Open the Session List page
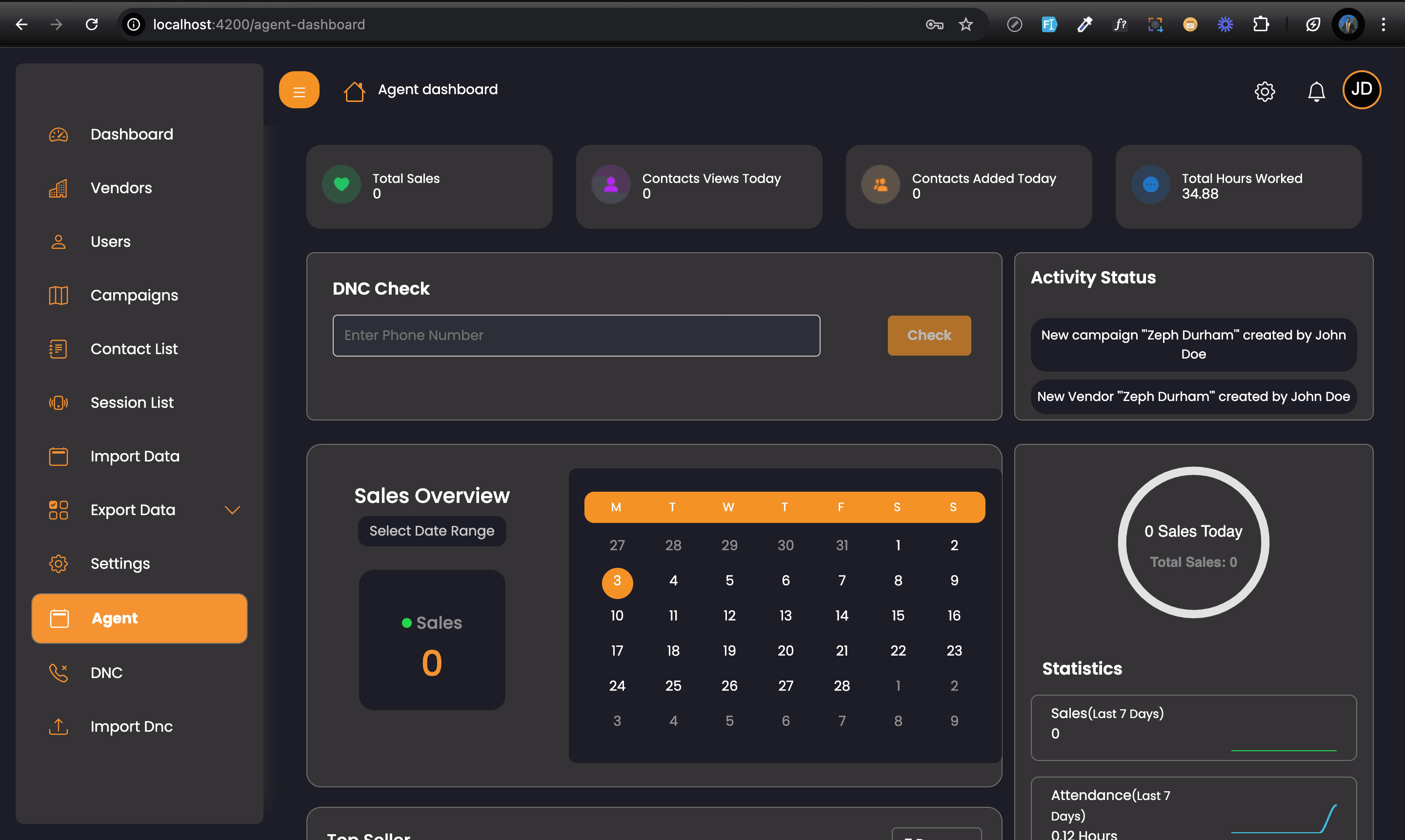This screenshot has width=1405, height=840. (x=132, y=402)
